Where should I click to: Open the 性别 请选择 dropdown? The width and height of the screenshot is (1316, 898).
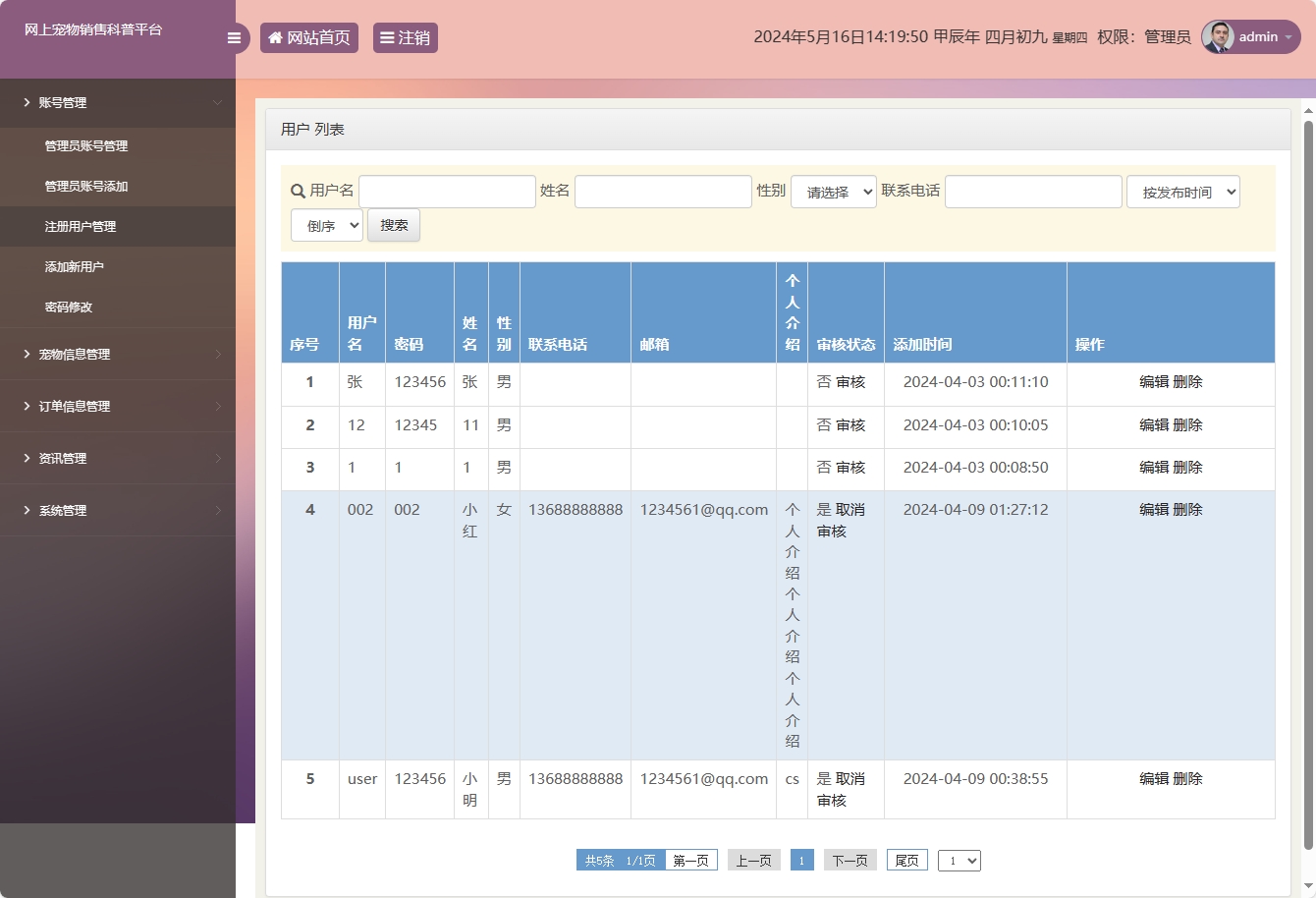tap(833, 192)
